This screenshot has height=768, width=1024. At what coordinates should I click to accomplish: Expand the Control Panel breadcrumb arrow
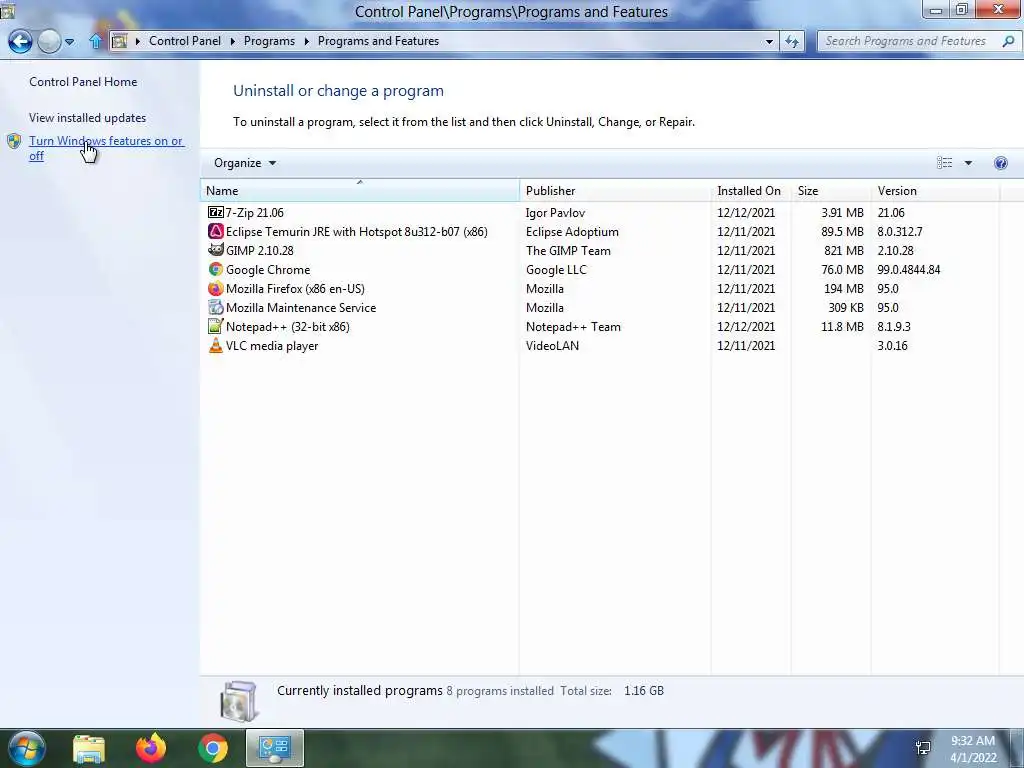click(232, 41)
